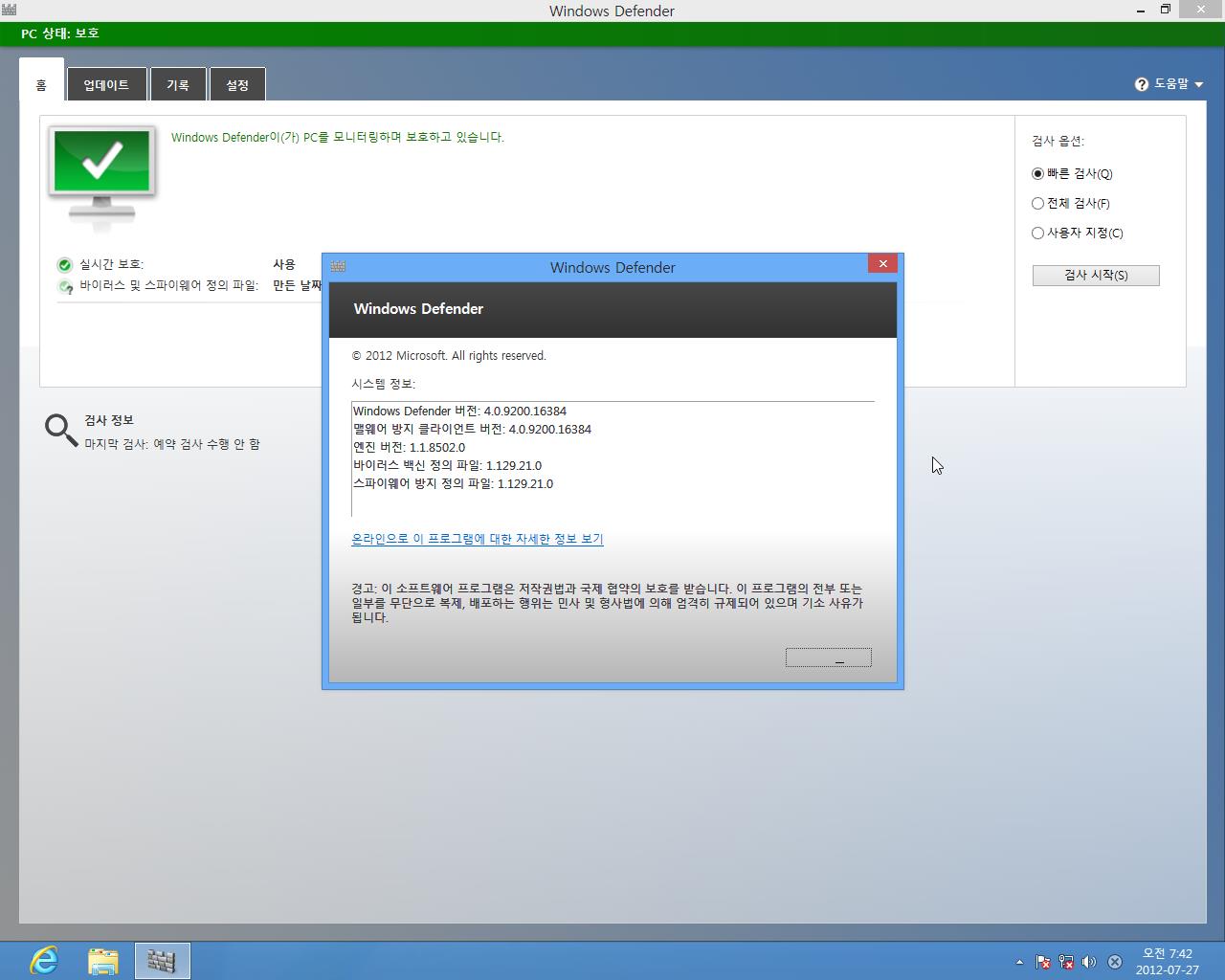The image size is (1225, 980).
Task: Close the Windows Defender about dialog
Action: point(882,264)
